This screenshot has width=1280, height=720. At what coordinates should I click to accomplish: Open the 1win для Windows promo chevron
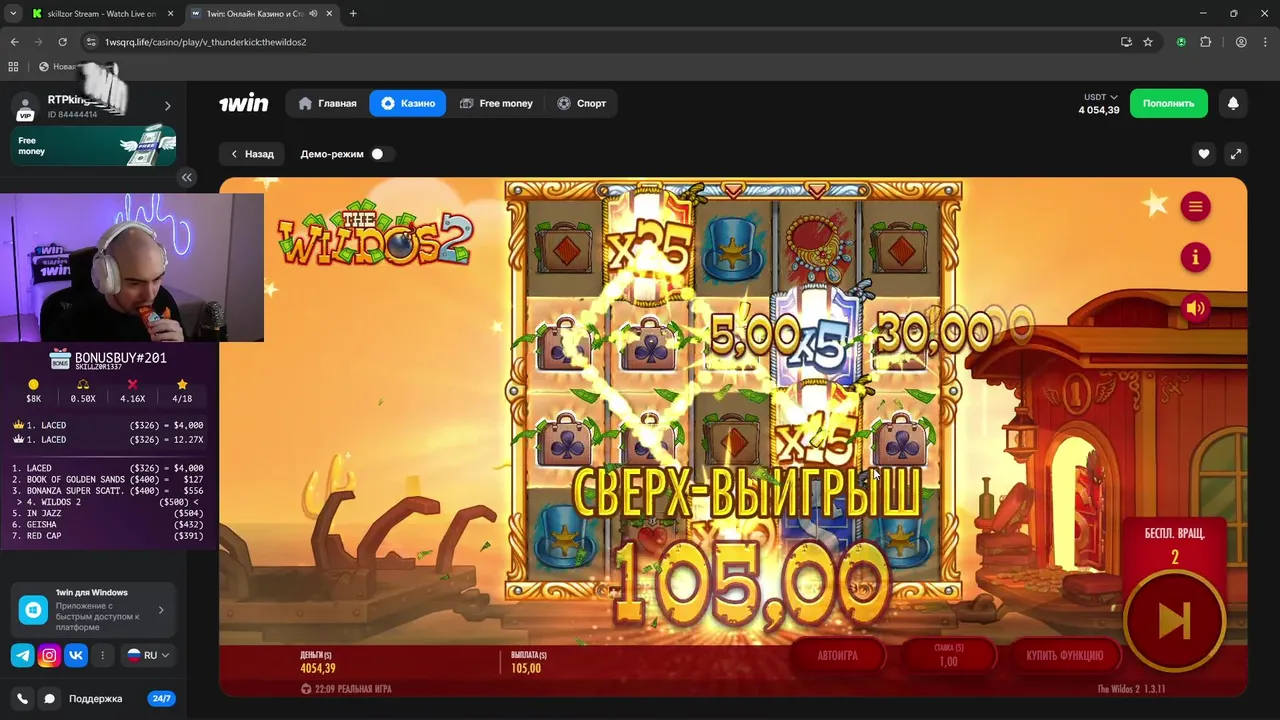pyautogui.click(x=161, y=609)
